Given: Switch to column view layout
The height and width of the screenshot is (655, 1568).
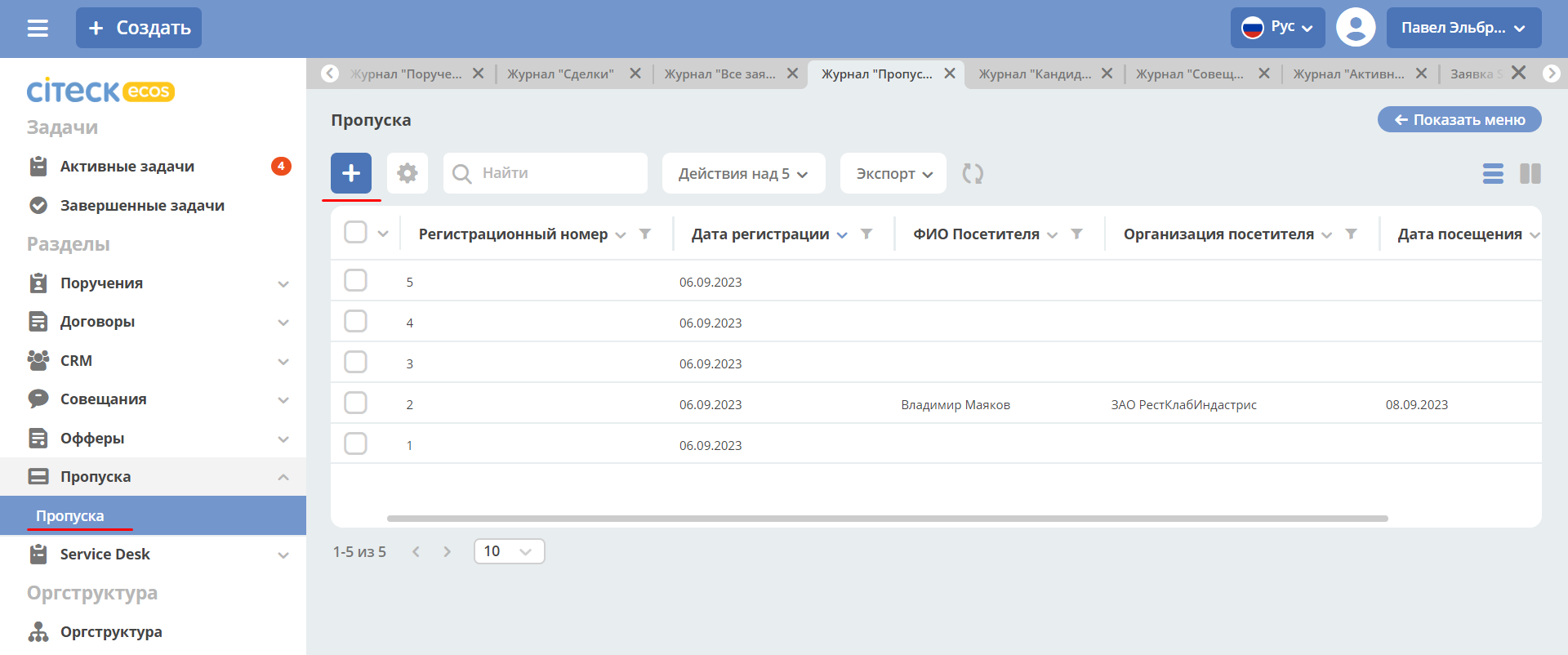Looking at the screenshot, I should tap(1530, 173).
